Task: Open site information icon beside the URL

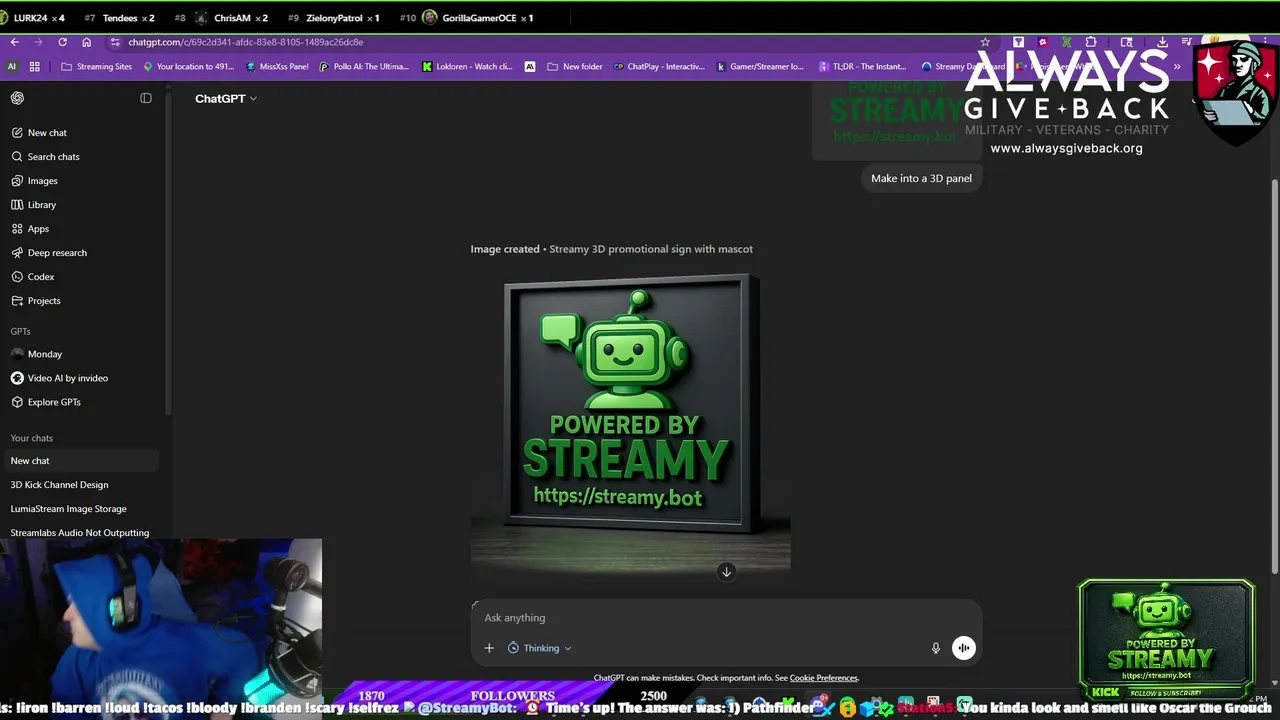Action: 115,42
